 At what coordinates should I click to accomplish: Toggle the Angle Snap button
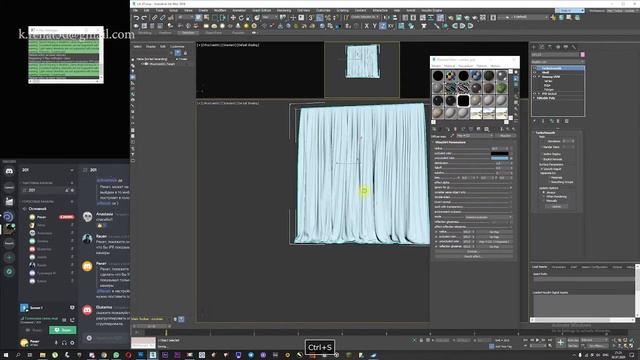(x=320, y=18)
